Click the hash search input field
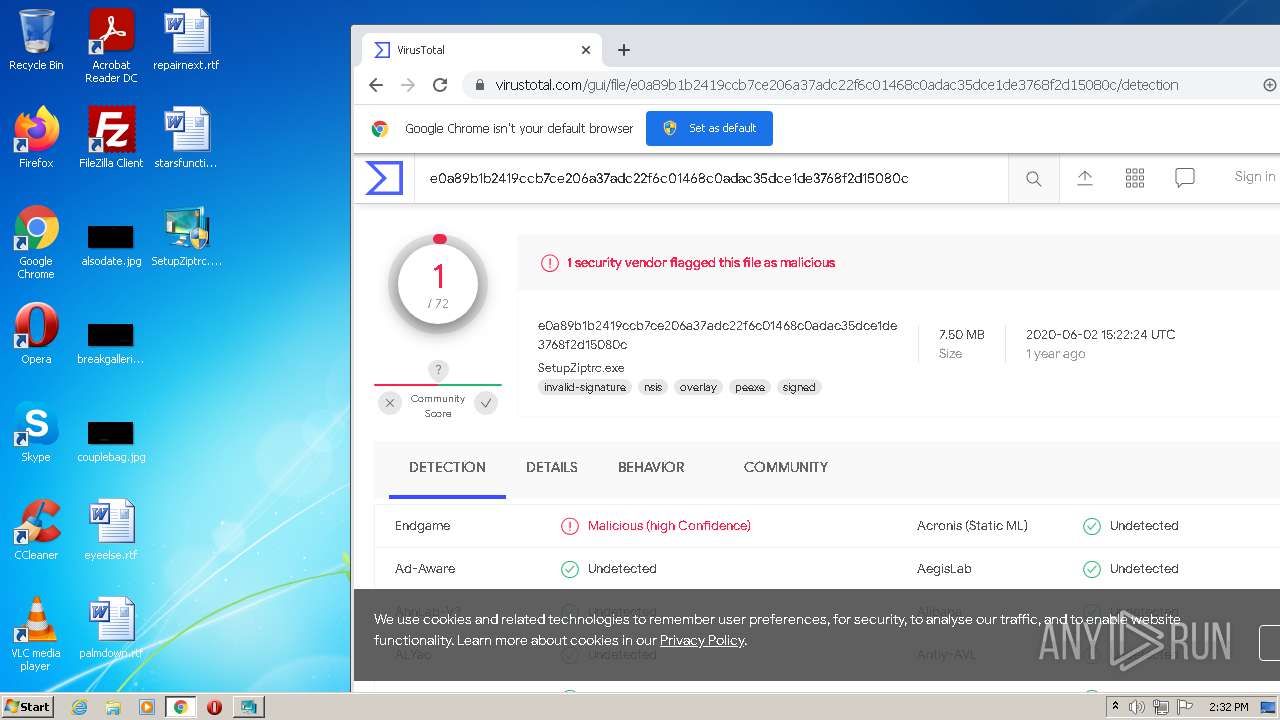The height and width of the screenshot is (720, 1280). click(711, 178)
